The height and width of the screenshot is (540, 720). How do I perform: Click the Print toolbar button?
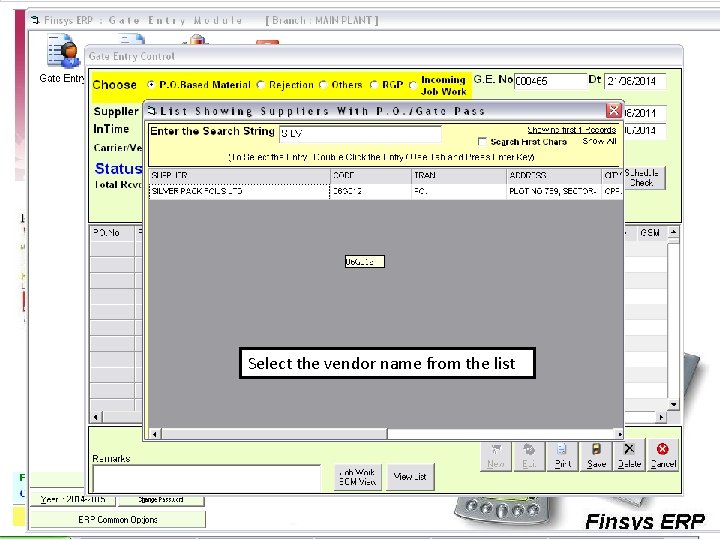(562, 456)
